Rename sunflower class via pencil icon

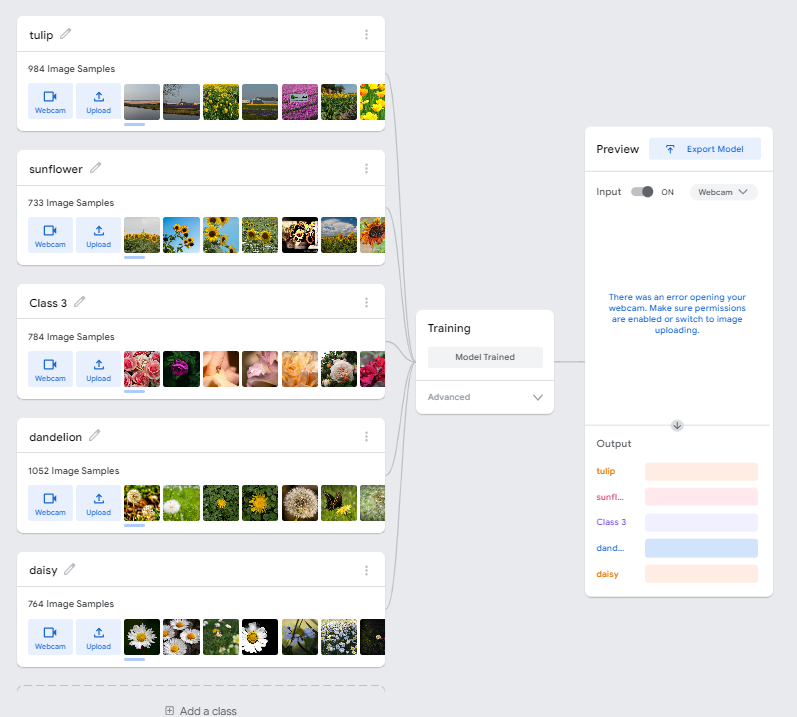[x=96, y=168]
